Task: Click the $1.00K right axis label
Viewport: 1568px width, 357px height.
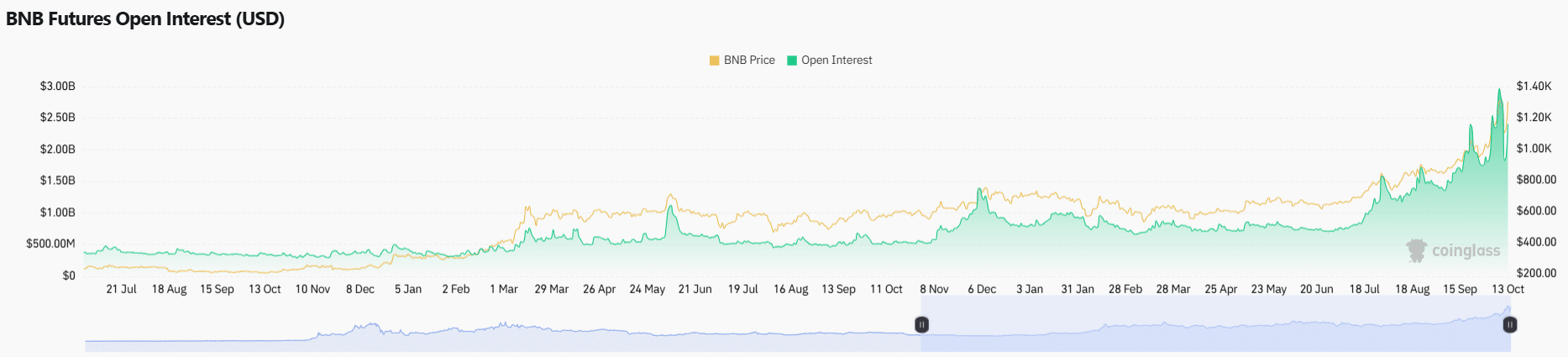Action: point(1534,149)
